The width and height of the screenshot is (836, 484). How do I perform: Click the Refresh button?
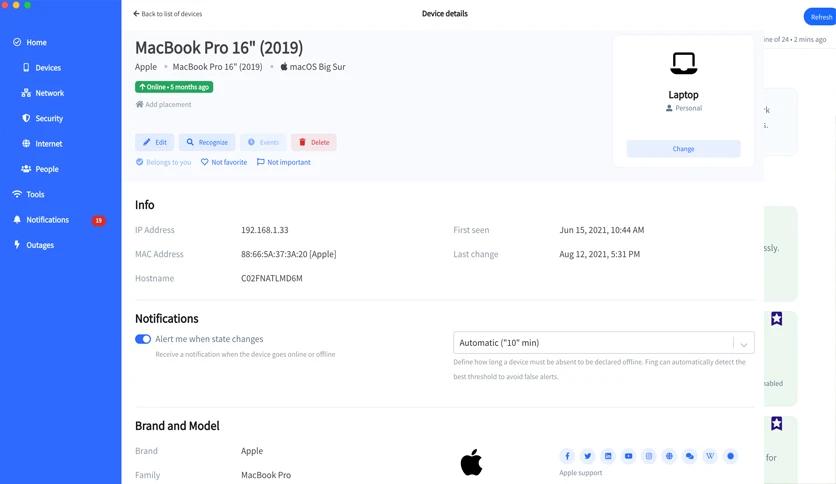click(x=821, y=17)
